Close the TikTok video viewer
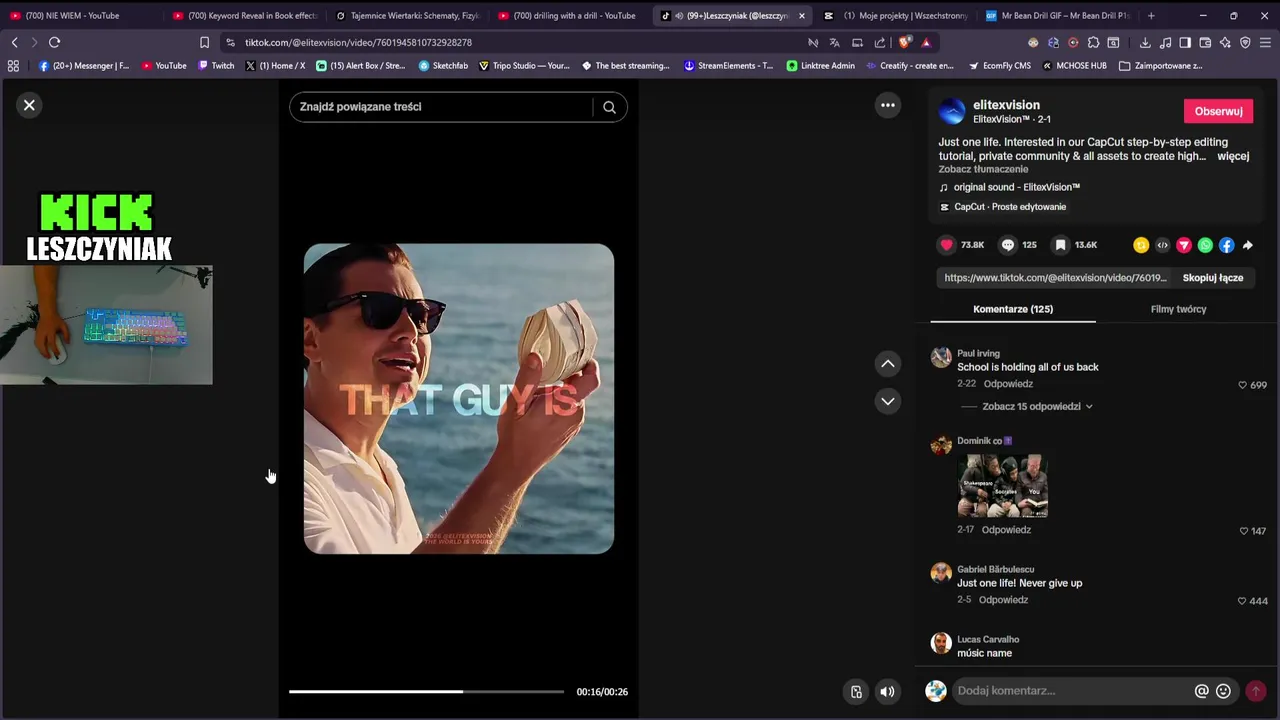 tap(29, 105)
